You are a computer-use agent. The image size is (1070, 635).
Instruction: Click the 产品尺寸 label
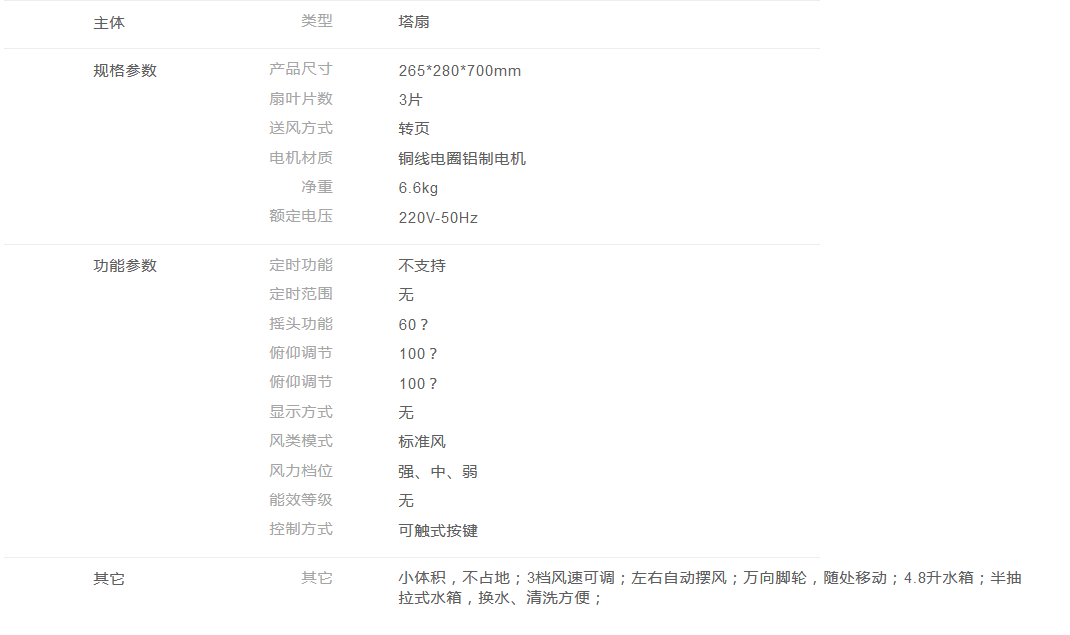[300, 69]
